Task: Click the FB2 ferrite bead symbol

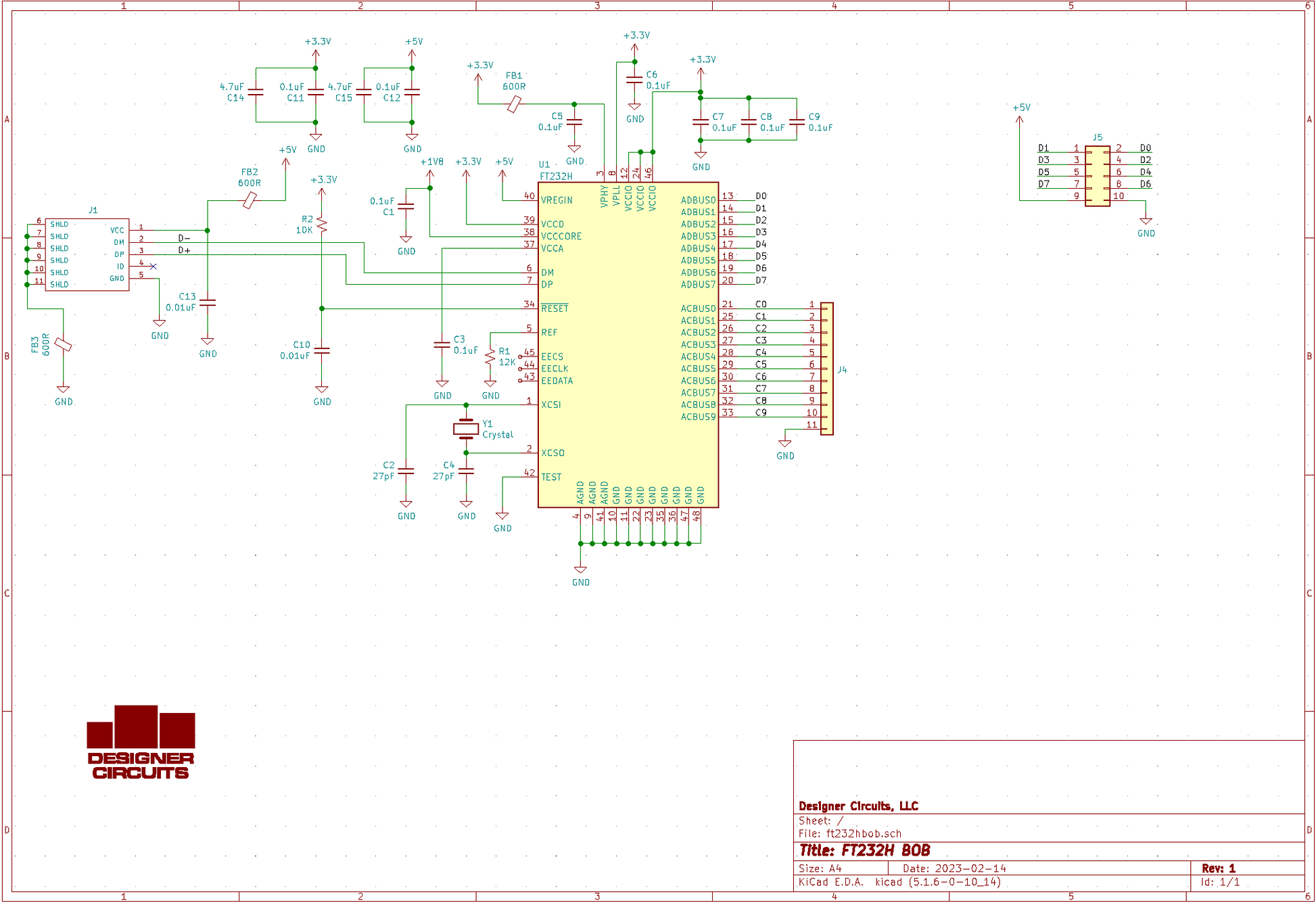Action: click(x=250, y=200)
